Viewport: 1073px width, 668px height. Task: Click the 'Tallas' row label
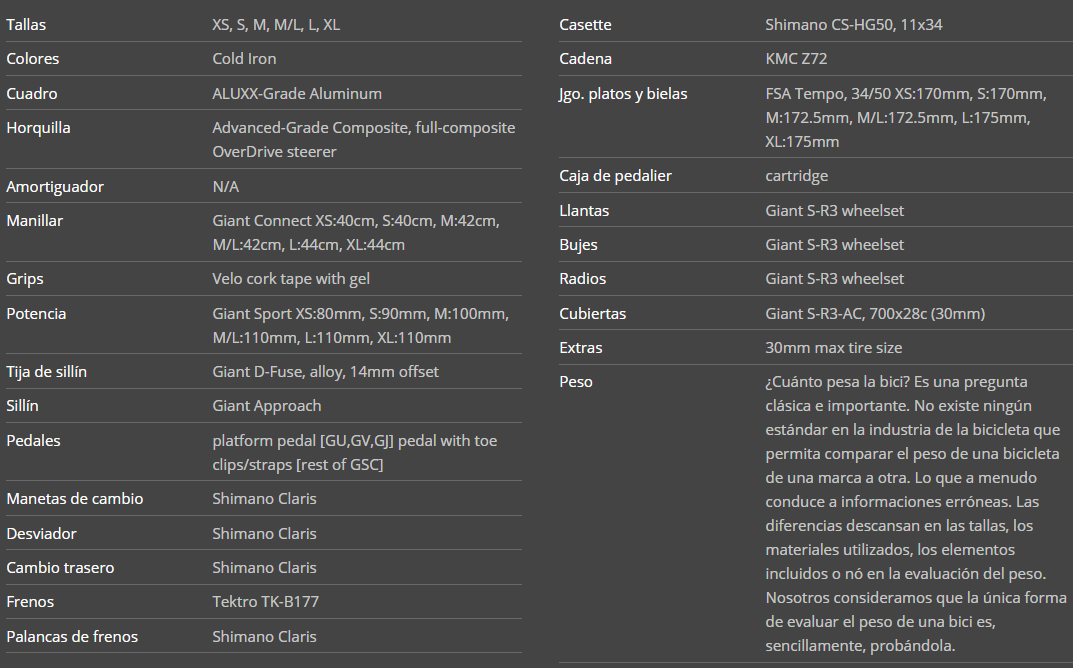click(26, 24)
